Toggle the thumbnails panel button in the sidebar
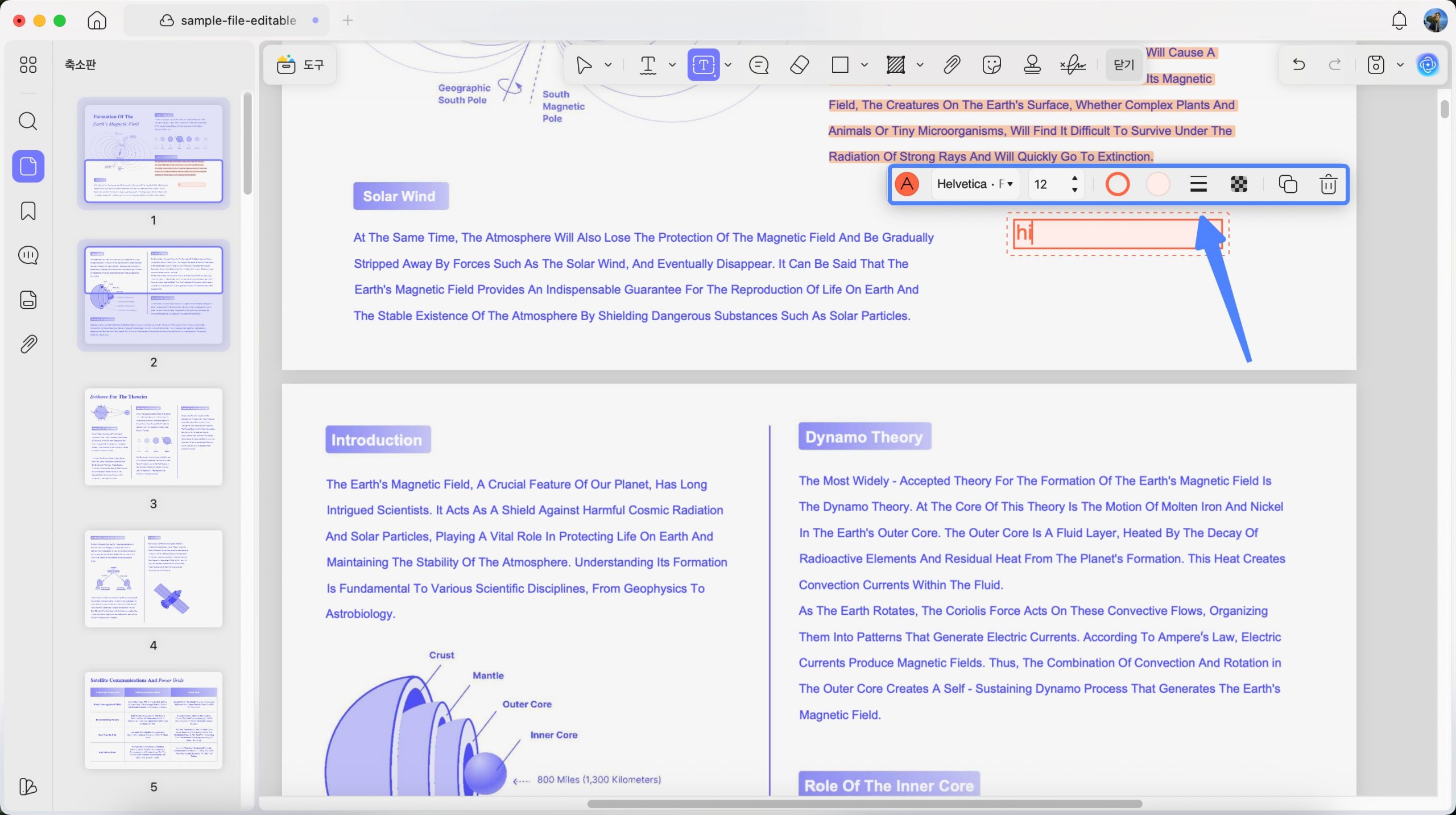 click(x=28, y=166)
